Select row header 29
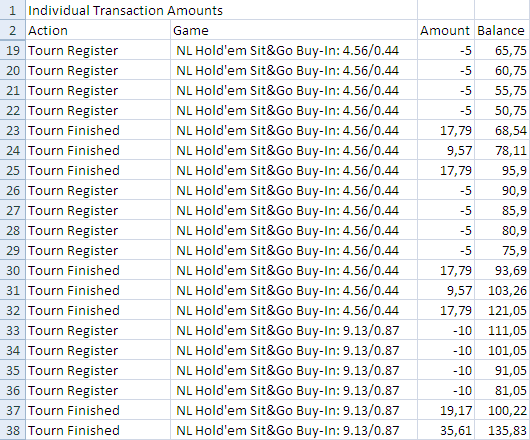530x440 pixels. (x=13, y=250)
